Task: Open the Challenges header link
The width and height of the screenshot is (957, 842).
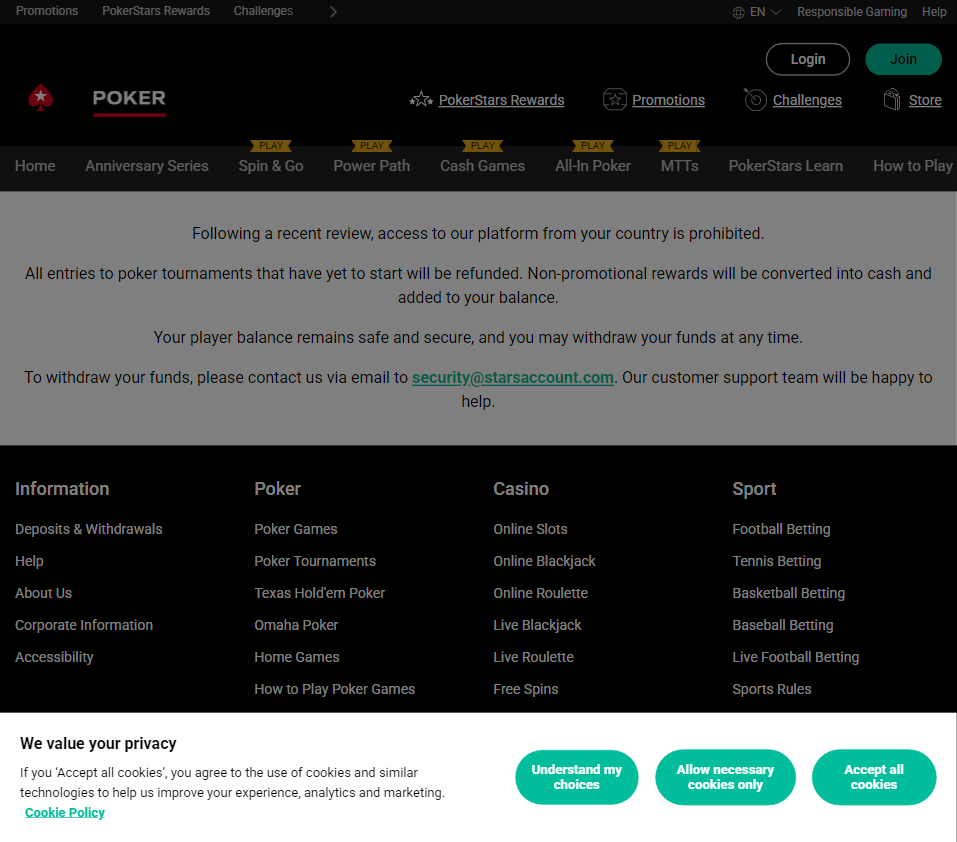Action: coord(807,100)
